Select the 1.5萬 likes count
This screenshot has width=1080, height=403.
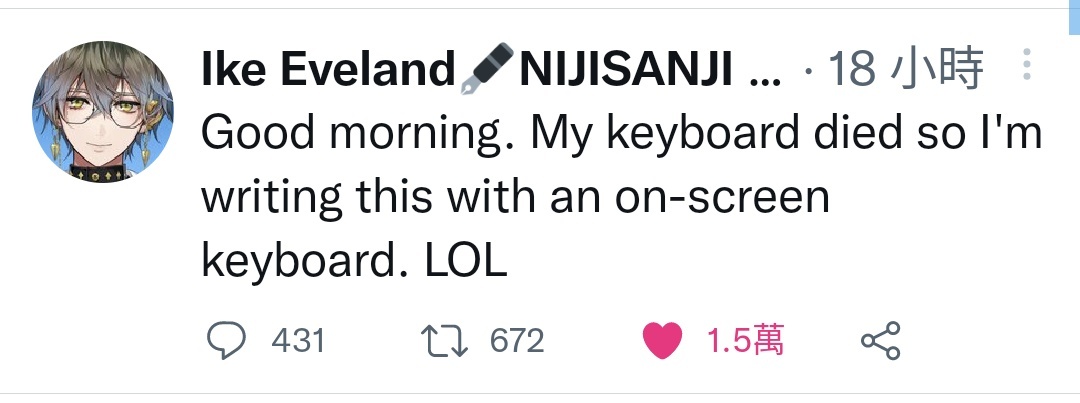pyautogui.click(x=745, y=340)
